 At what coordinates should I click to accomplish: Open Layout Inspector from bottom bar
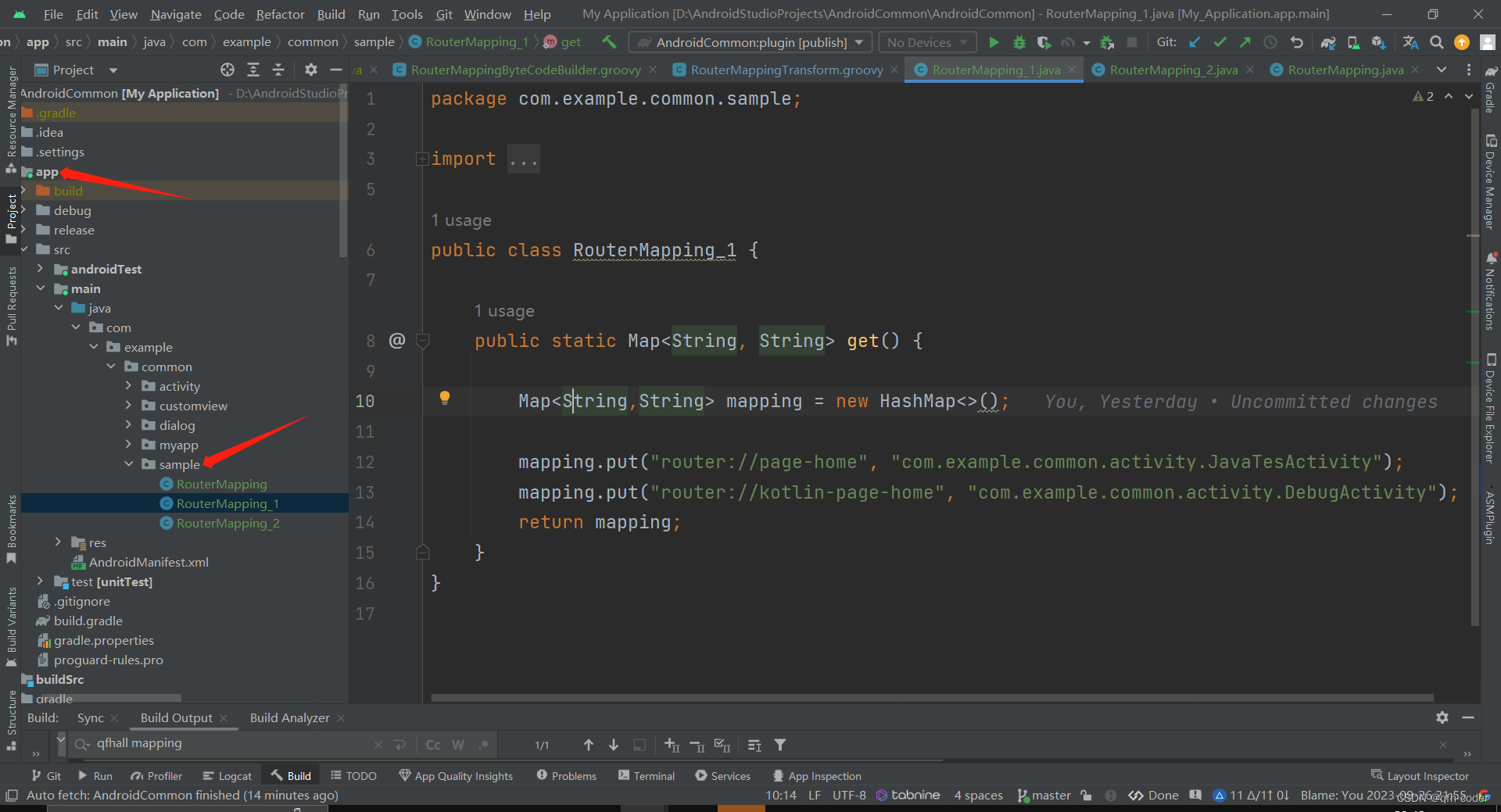pos(1420,775)
